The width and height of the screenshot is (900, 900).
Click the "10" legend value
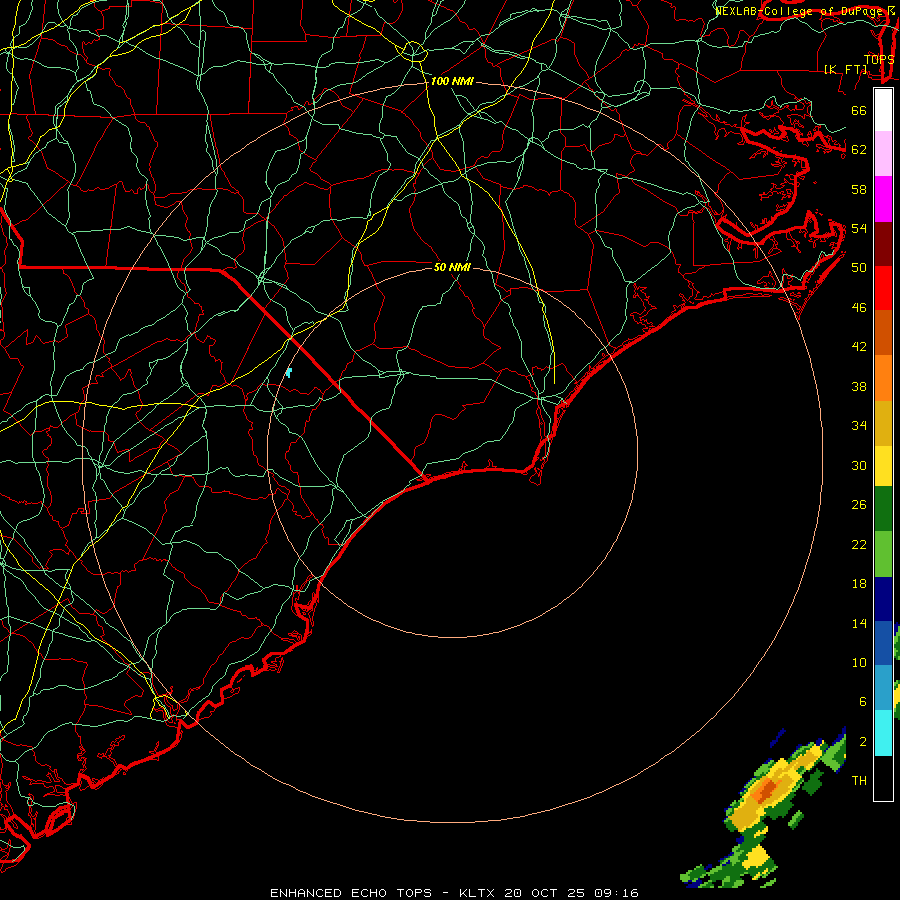click(x=859, y=663)
